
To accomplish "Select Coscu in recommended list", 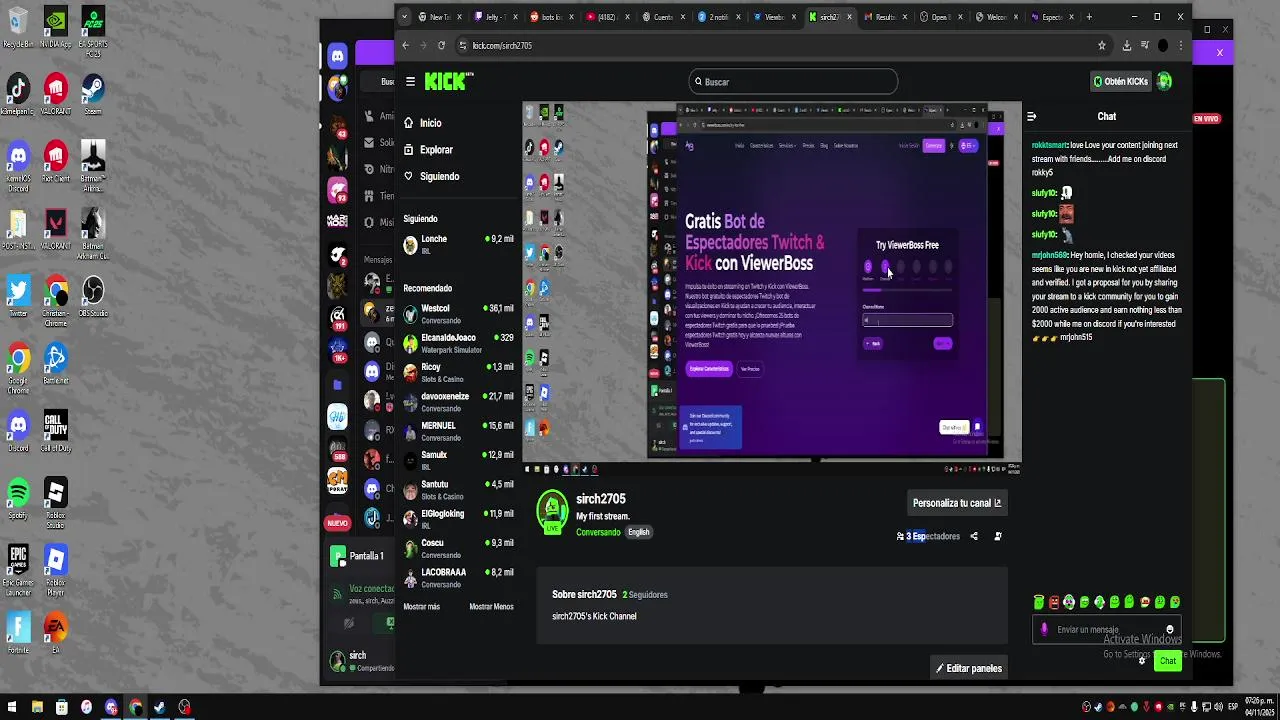I will pos(458,548).
